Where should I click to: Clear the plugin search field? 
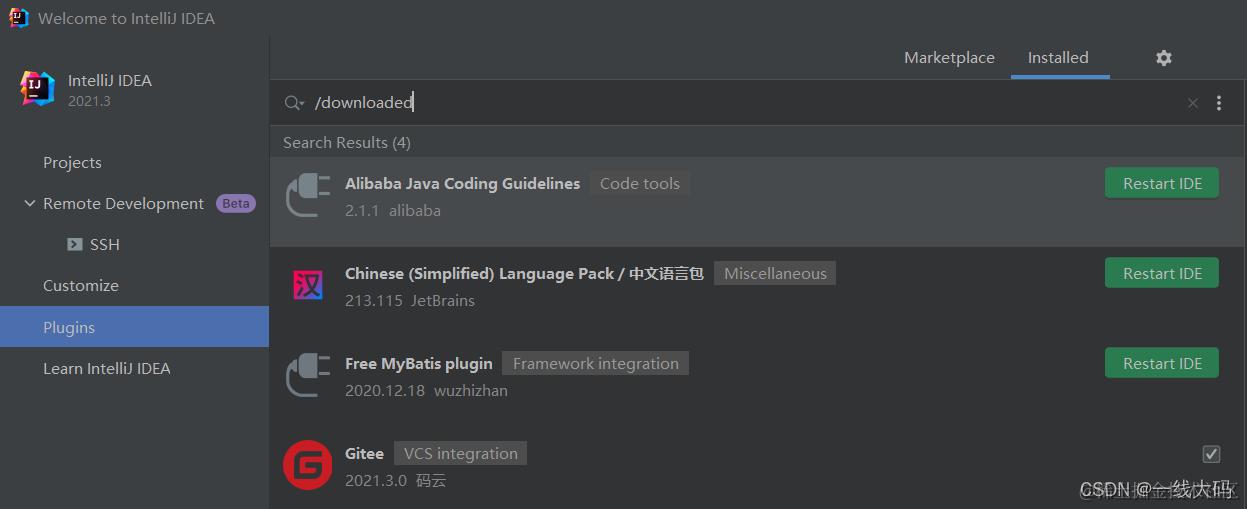point(1192,103)
